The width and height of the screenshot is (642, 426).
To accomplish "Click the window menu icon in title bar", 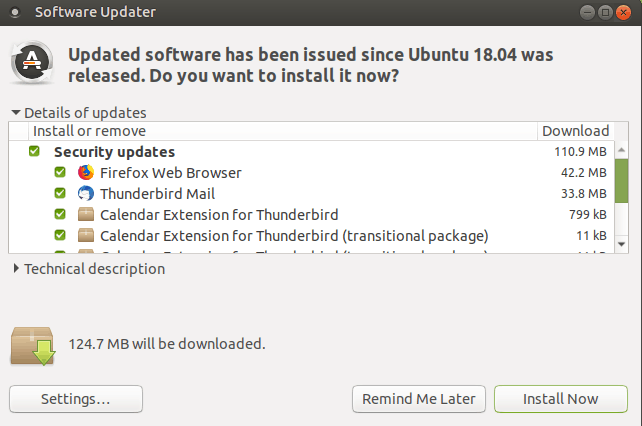I will click(14, 14).
